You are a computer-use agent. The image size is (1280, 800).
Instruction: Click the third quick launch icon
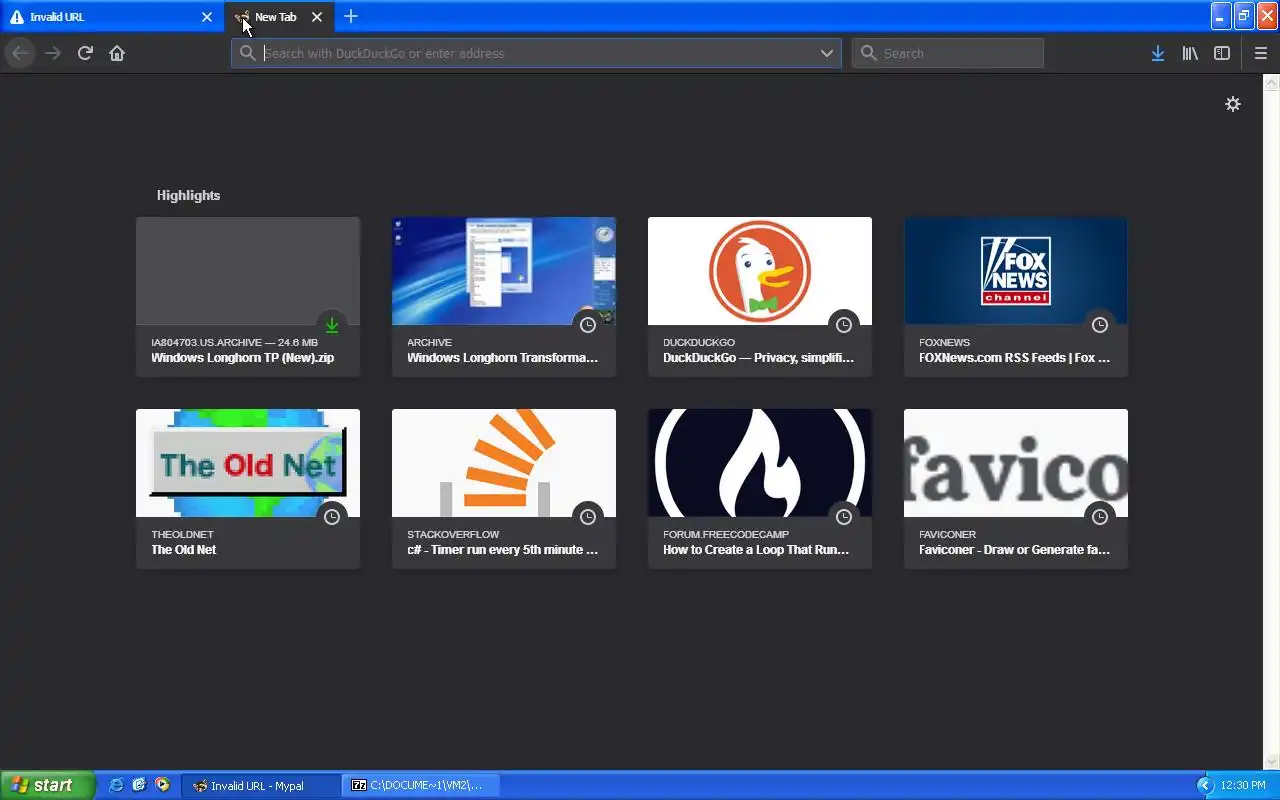pyautogui.click(x=162, y=785)
